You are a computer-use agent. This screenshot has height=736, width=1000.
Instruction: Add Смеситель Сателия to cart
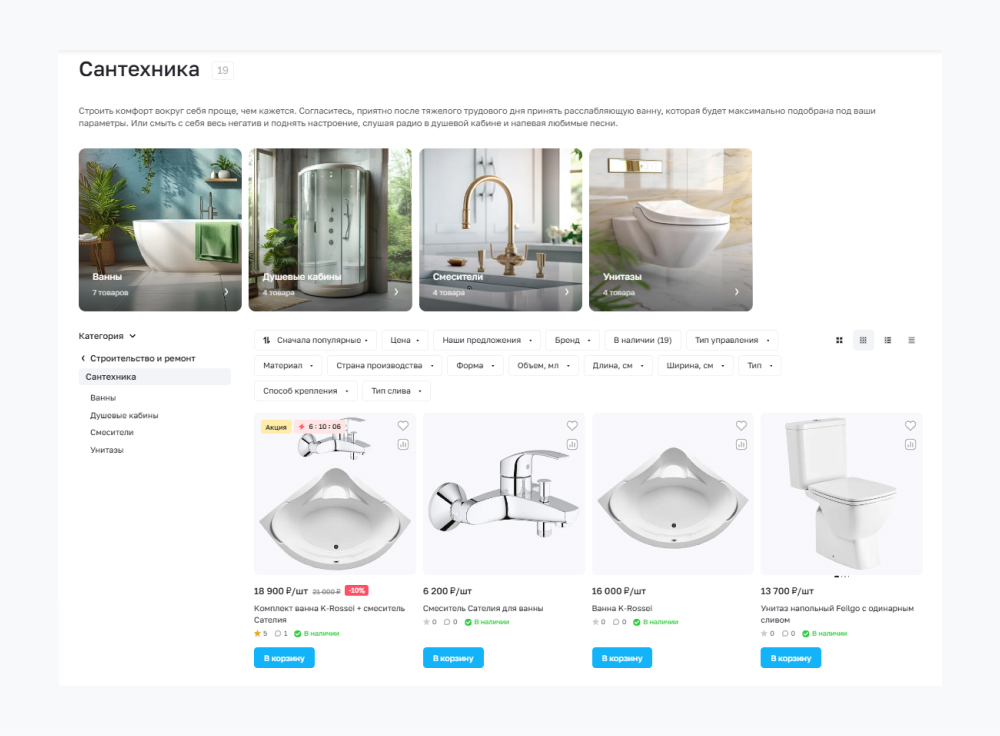coord(453,658)
